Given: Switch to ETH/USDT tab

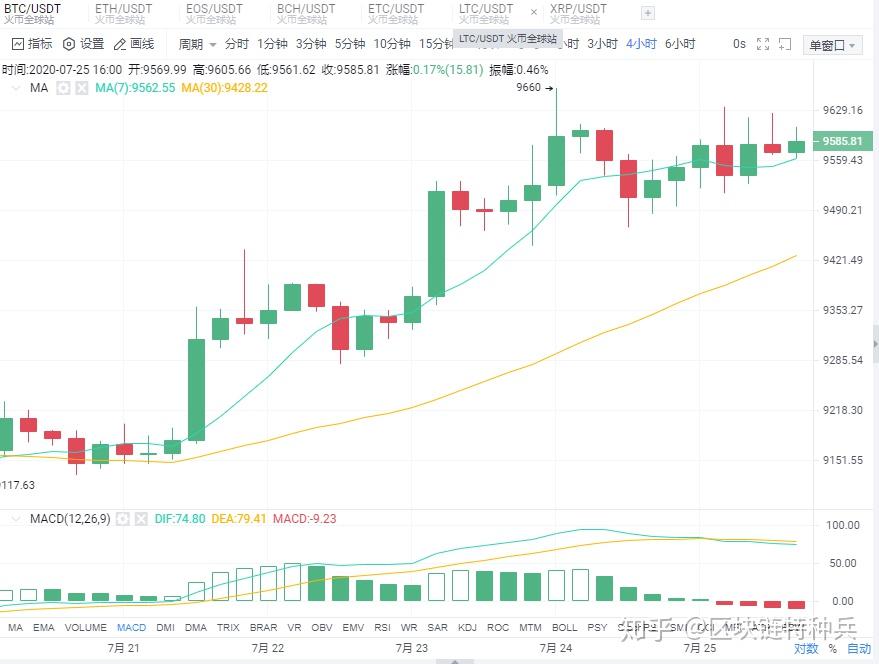Looking at the screenshot, I should 123,13.
